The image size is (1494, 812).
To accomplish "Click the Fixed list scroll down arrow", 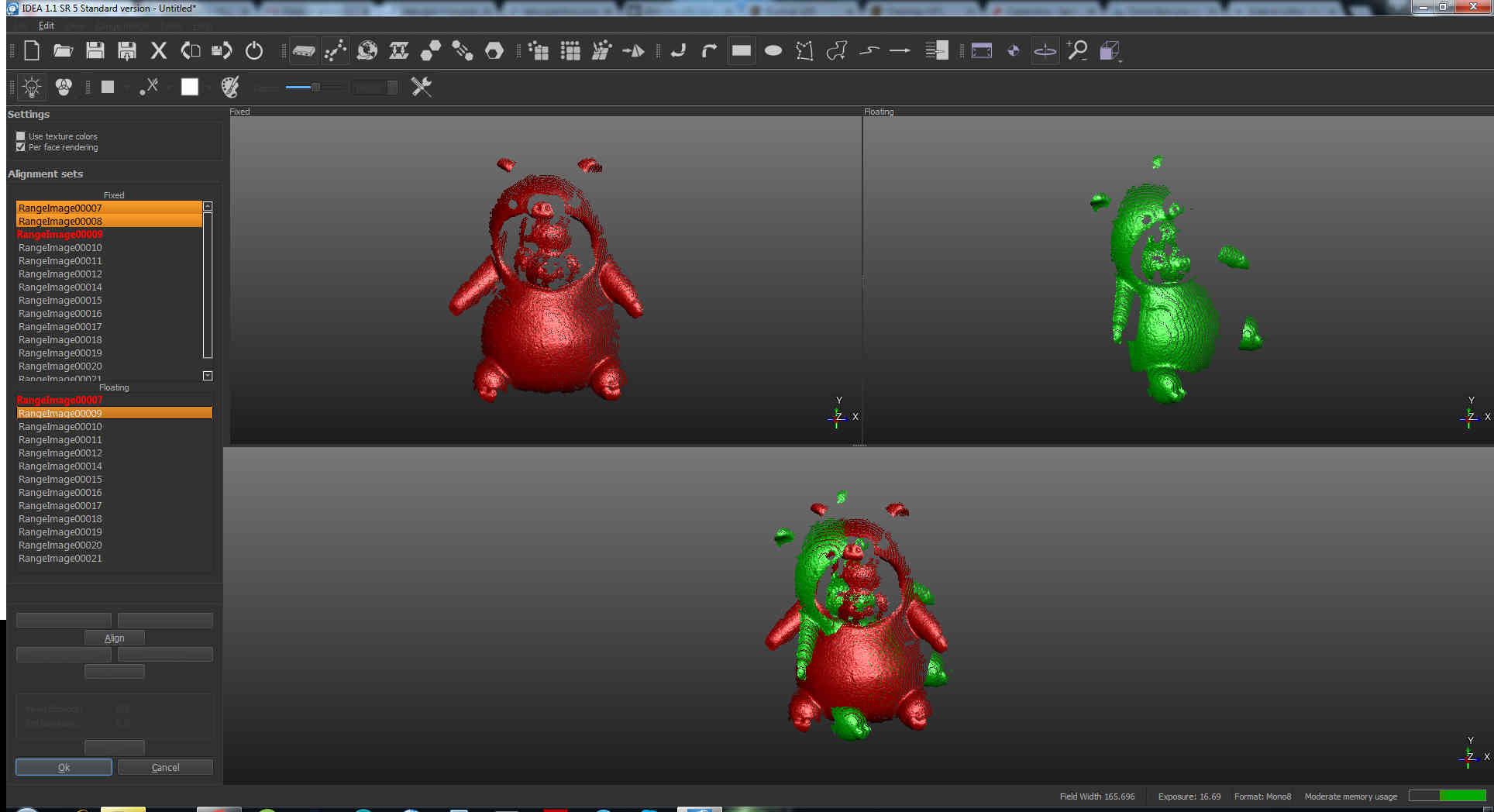I will click(208, 376).
